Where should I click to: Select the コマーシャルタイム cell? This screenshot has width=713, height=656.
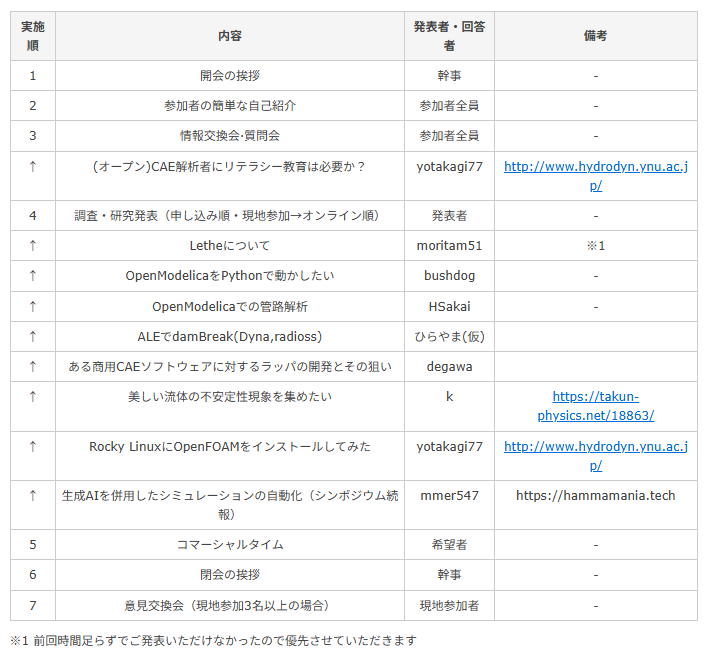(x=230, y=545)
